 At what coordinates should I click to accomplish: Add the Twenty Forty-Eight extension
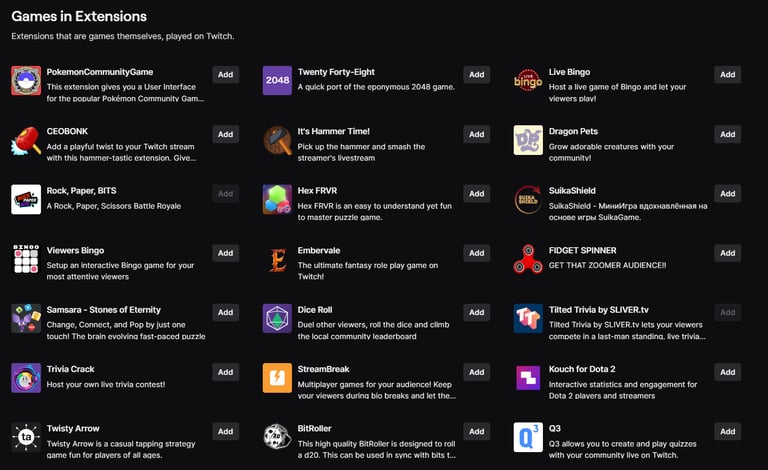coord(477,74)
